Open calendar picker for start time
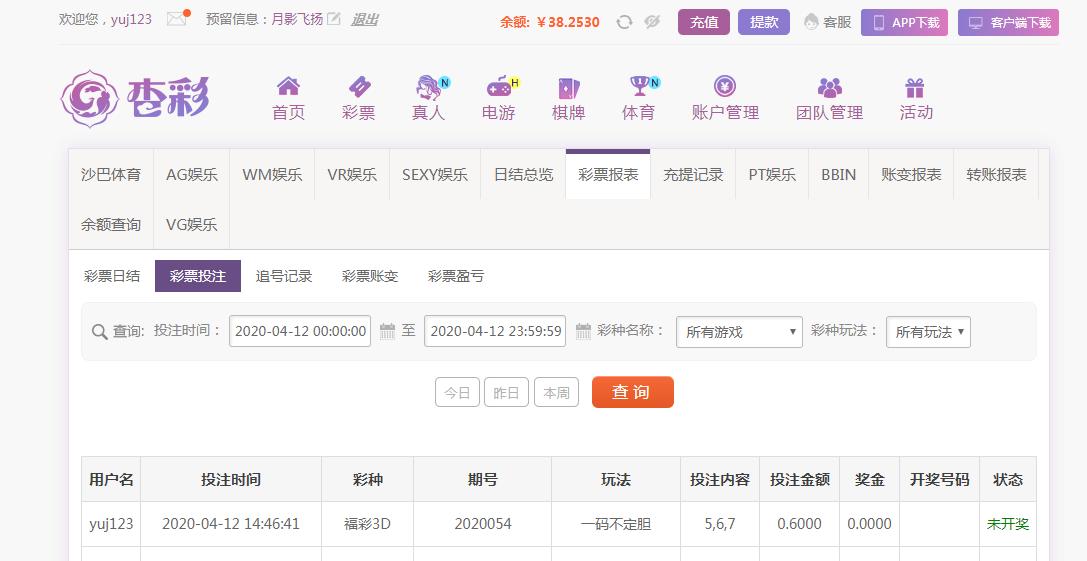1087x561 pixels. 388,331
